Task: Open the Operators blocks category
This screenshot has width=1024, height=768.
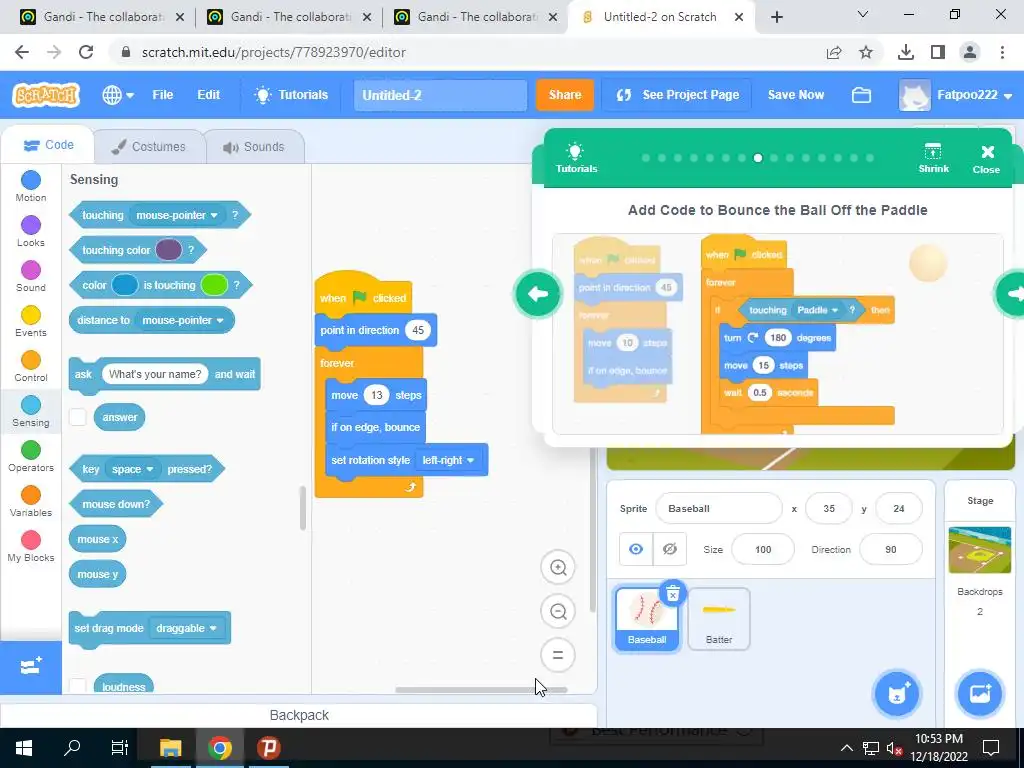Action: click(x=31, y=456)
